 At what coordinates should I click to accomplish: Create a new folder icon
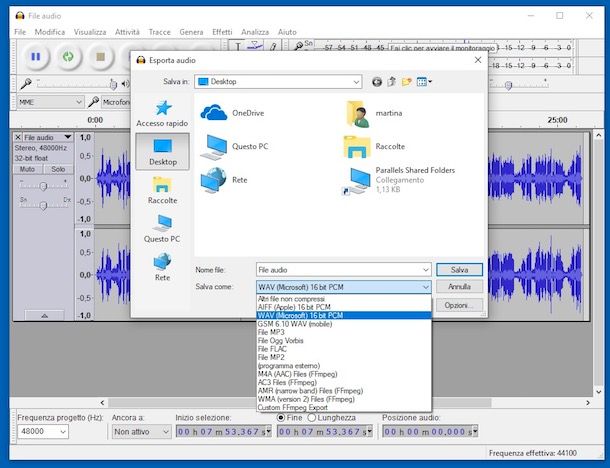click(407, 82)
